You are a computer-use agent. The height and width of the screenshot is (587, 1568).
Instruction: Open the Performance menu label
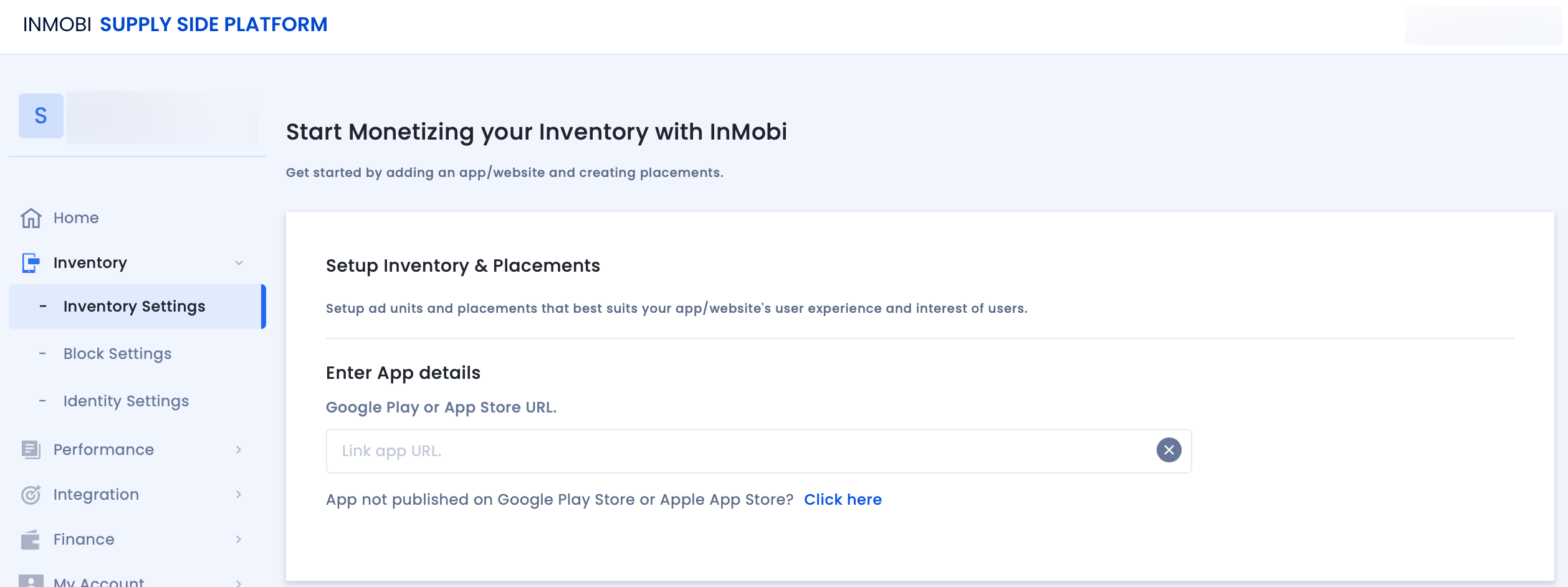coord(103,449)
